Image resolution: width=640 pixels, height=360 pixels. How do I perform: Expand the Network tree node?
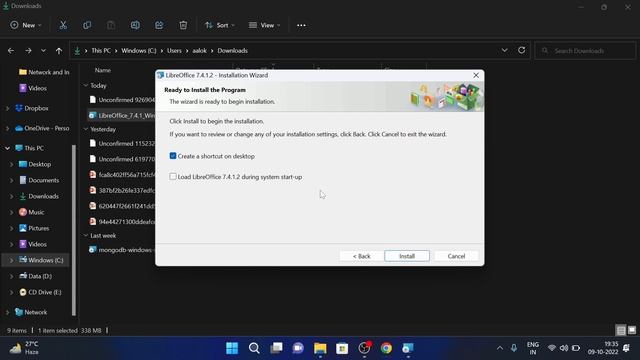(7, 312)
